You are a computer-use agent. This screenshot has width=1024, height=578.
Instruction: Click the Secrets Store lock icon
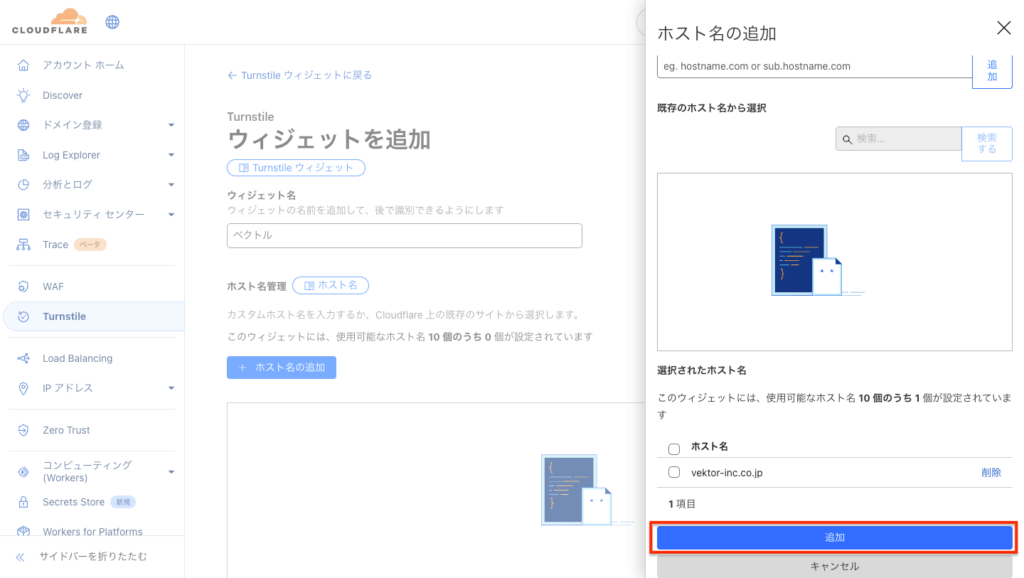point(24,502)
